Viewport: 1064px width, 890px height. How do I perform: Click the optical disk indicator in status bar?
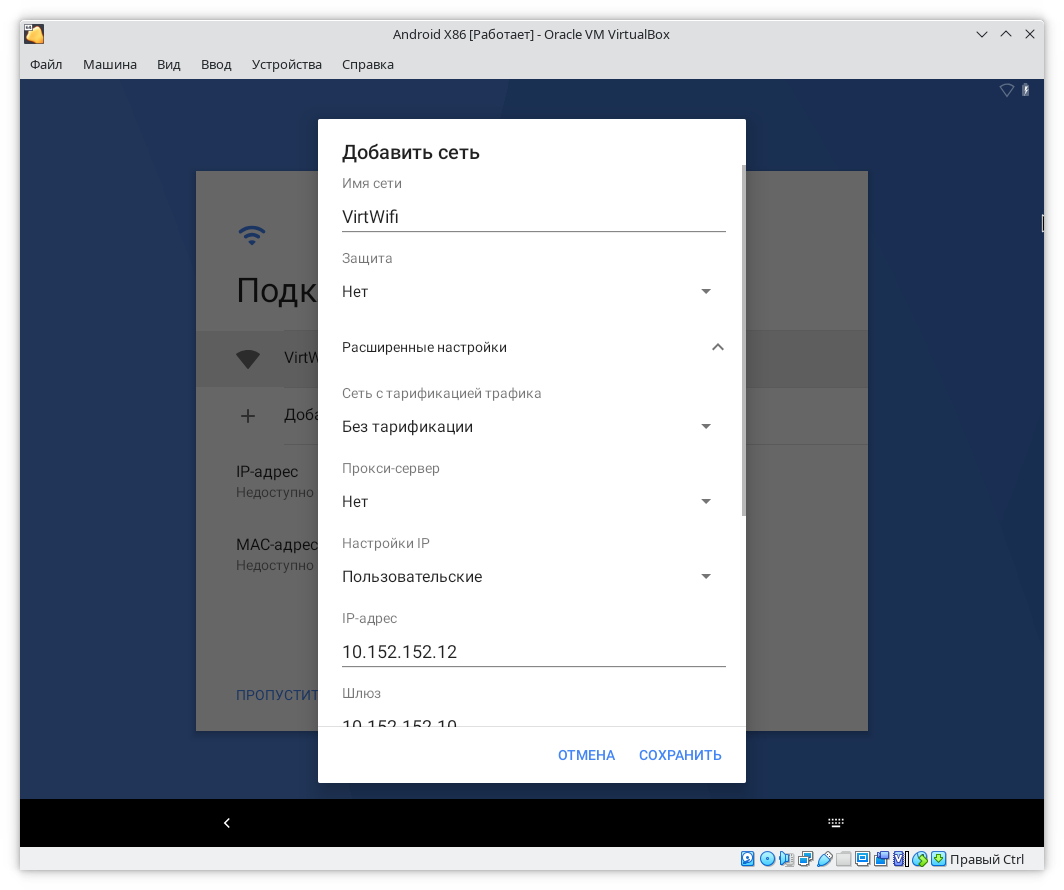(x=767, y=859)
